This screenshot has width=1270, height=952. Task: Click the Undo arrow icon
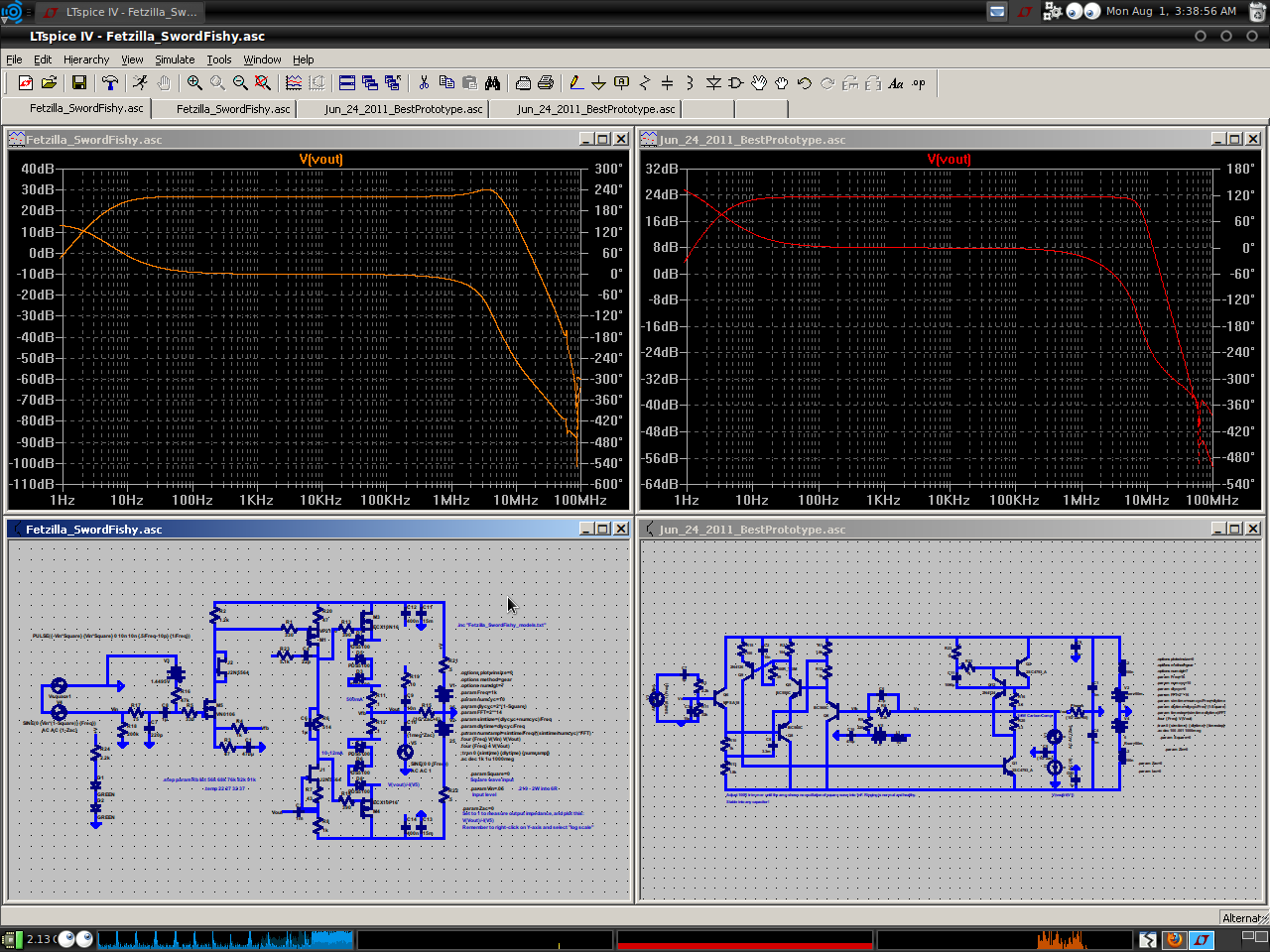pos(805,83)
